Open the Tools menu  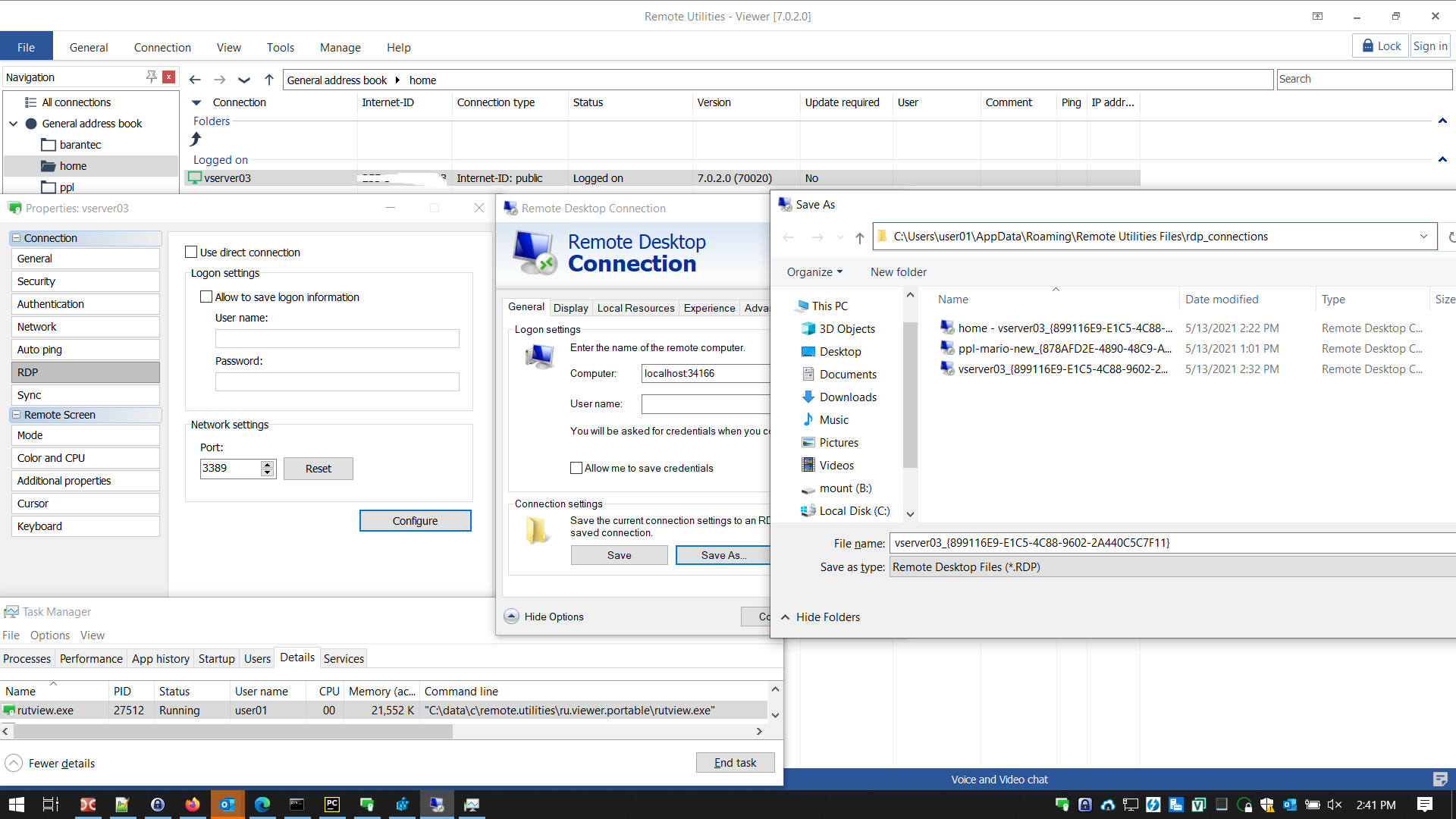tap(280, 47)
